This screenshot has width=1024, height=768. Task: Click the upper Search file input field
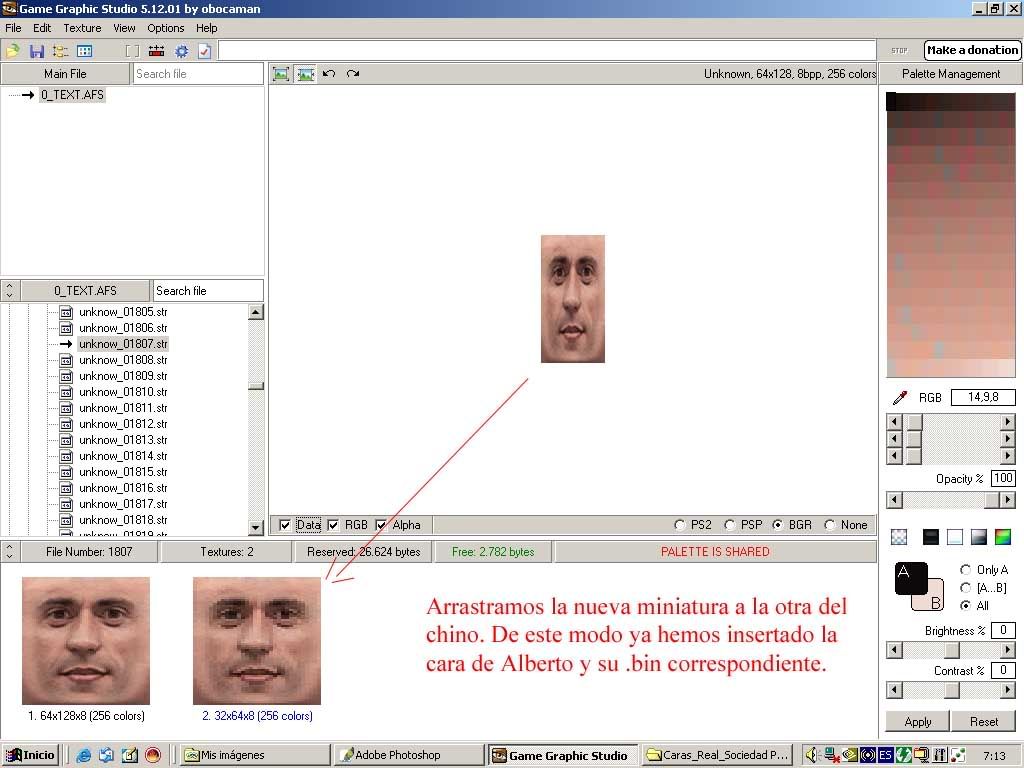(x=198, y=74)
